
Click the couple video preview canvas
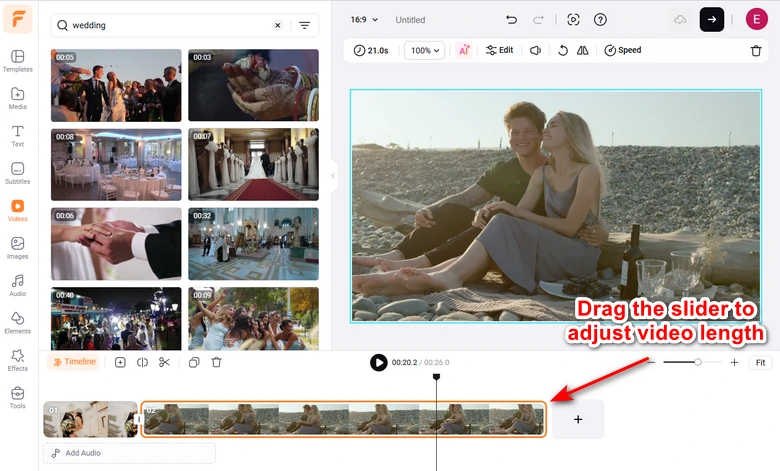click(x=556, y=206)
